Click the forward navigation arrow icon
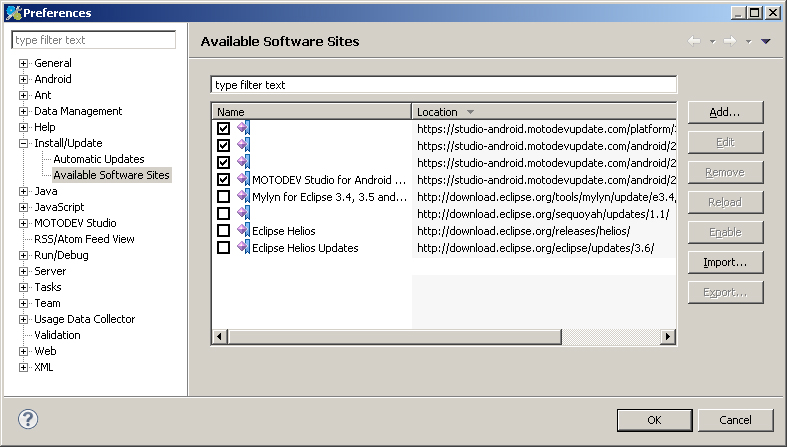Screen dimensions: 787x447 click(x=730, y=41)
